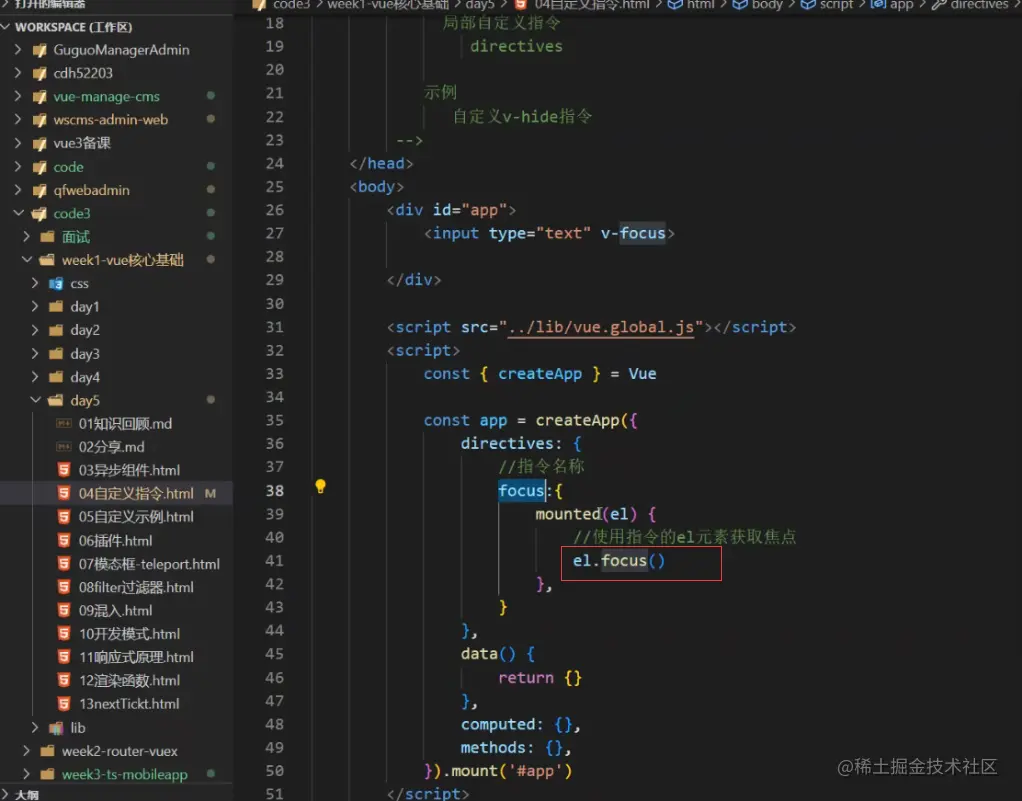
Task: Click the HTML5 icon of 03异步组件.html
Action: [64, 470]
